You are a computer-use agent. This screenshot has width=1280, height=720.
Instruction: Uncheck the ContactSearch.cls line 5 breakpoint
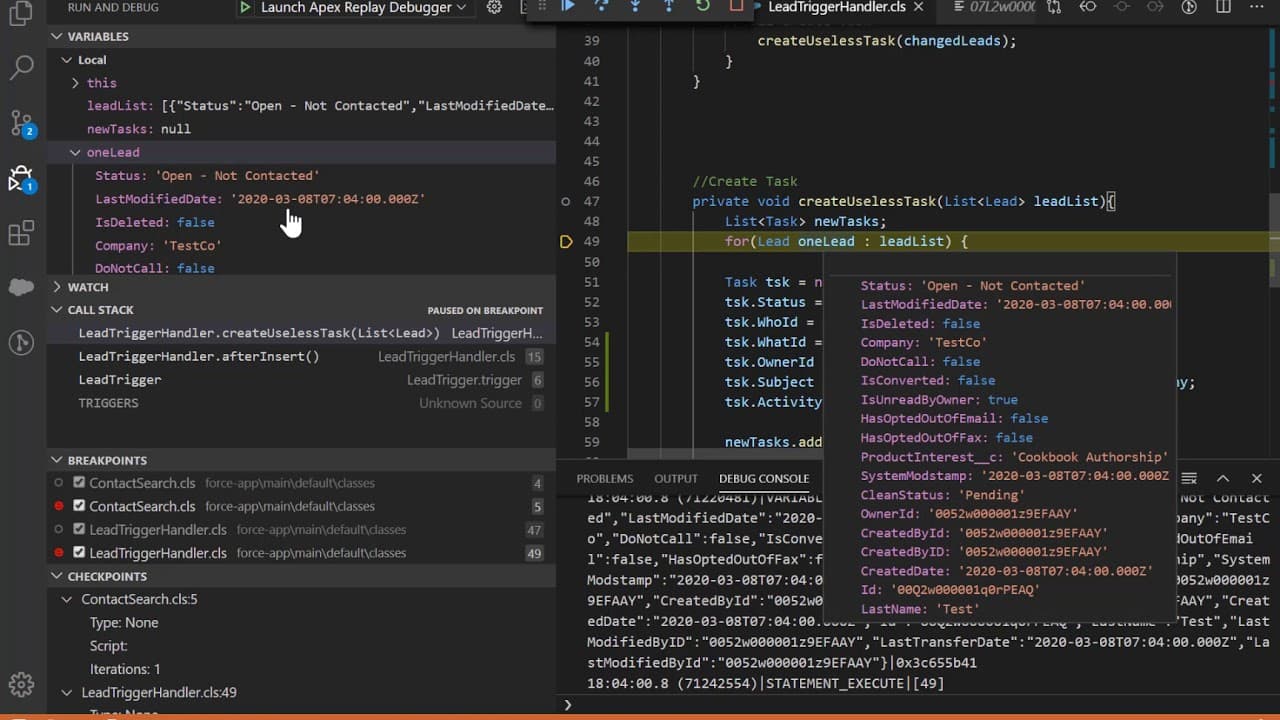point(80,506)
